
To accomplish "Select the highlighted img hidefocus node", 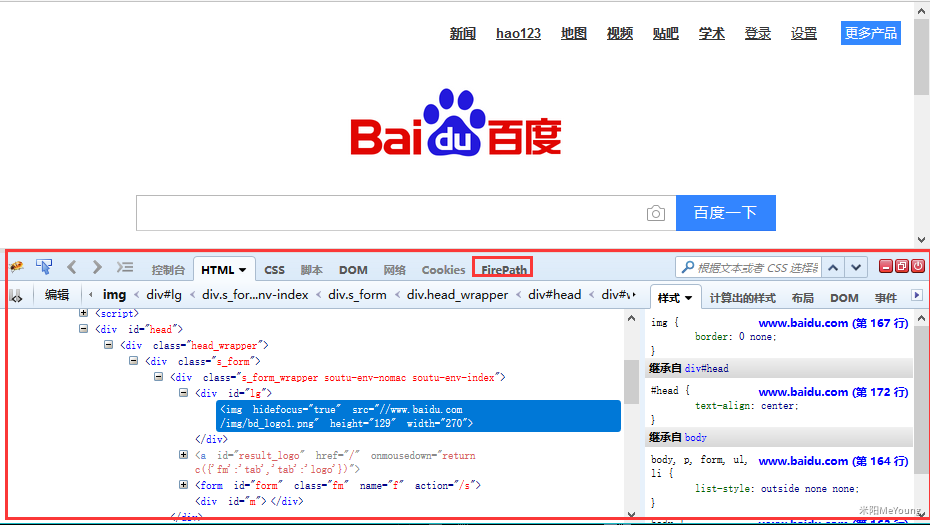I will [419, 416].
